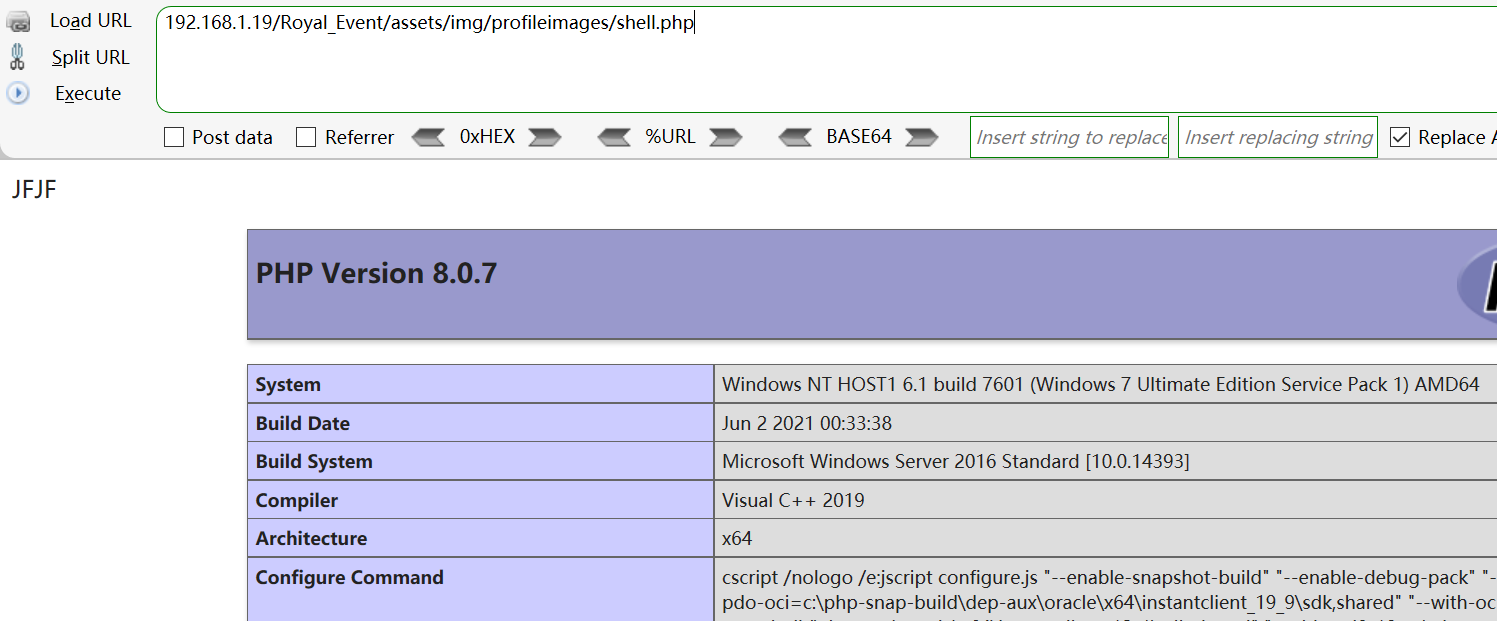Click the Load URL icon
1497x621 pixels.
19,21
